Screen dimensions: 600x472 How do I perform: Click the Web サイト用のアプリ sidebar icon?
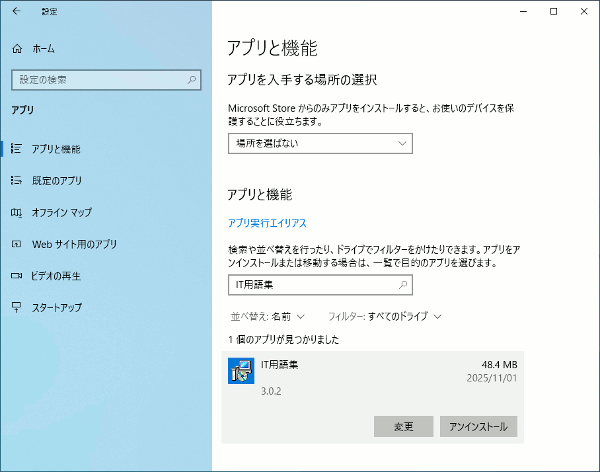[x=16, y=244]
